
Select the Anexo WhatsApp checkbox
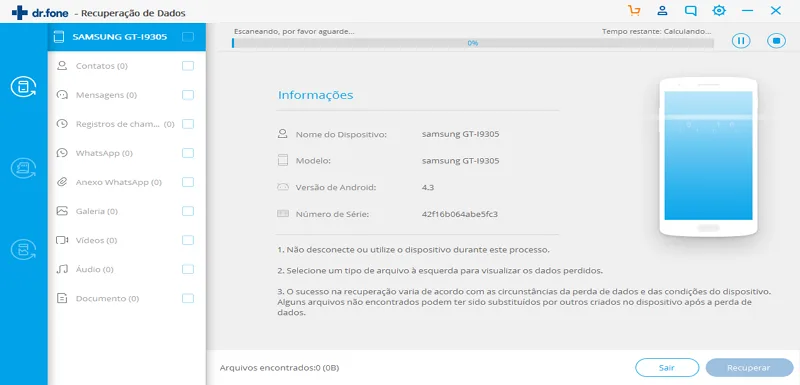pos(188,182)
